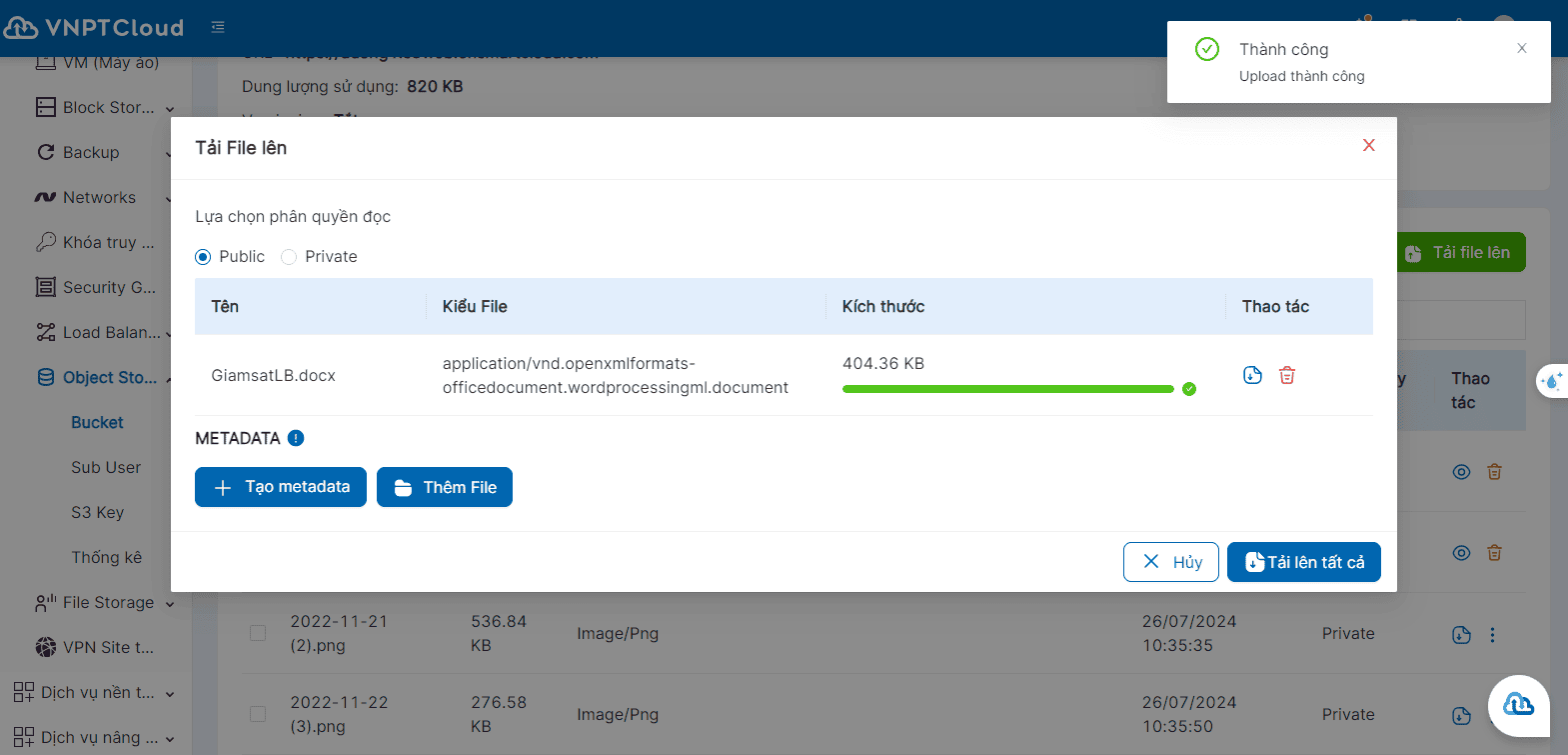This screenshot has width=1568, height=755.
Task: Open the Sub User submenu item
Action: [106, 467]
